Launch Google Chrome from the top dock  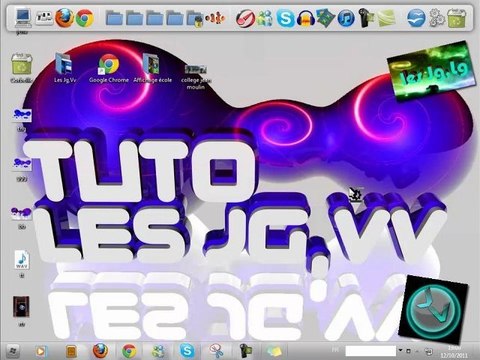click(x=85, y=18)
